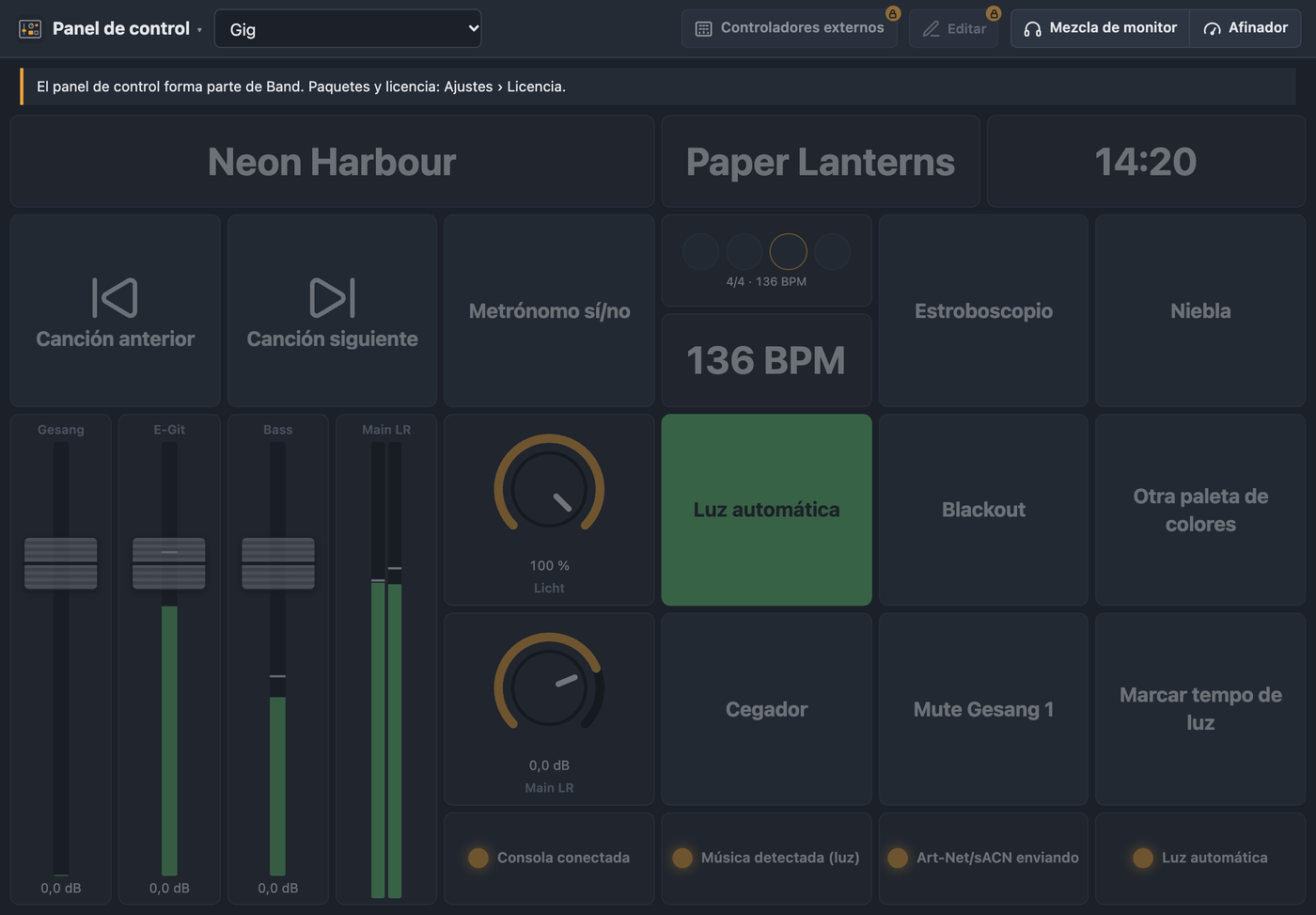Click the Main LR level meter
Viewport: 1316px width, 915px height.
tap(386, 670)
